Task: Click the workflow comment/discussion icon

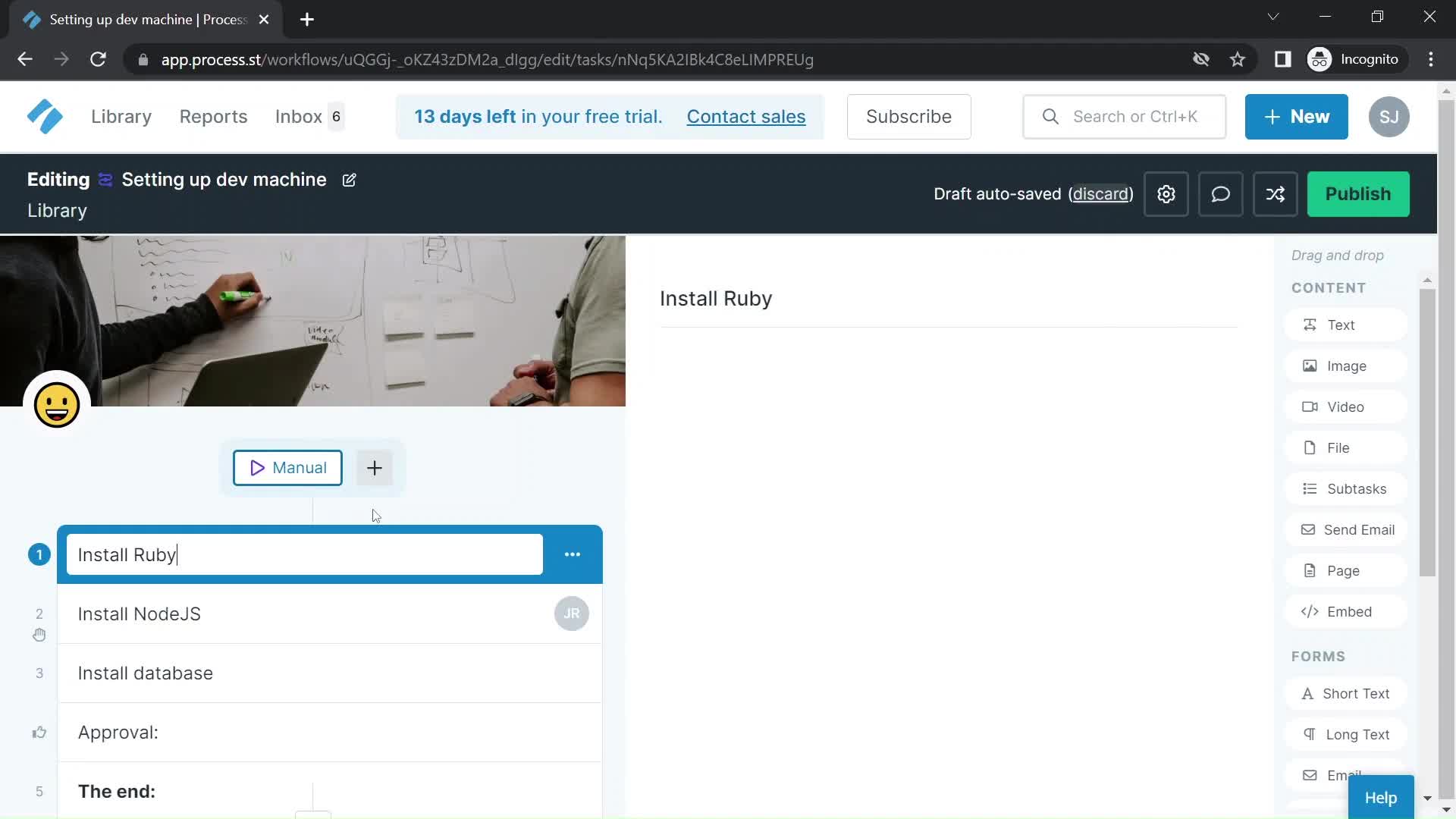Action: click(1221, 193)
